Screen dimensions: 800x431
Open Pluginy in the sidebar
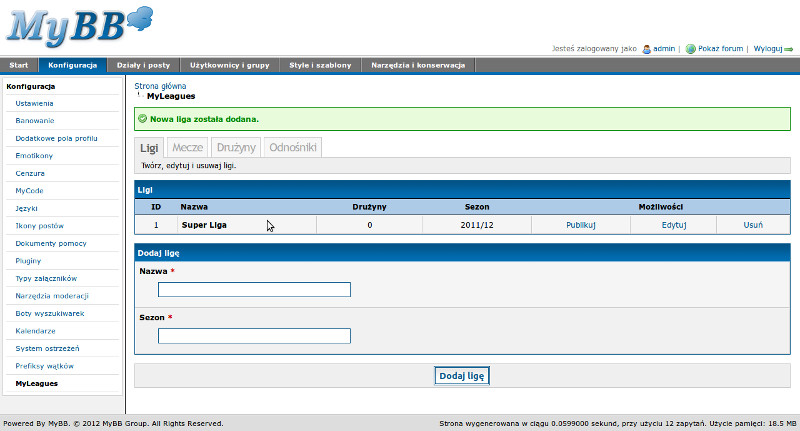point(29,260)
